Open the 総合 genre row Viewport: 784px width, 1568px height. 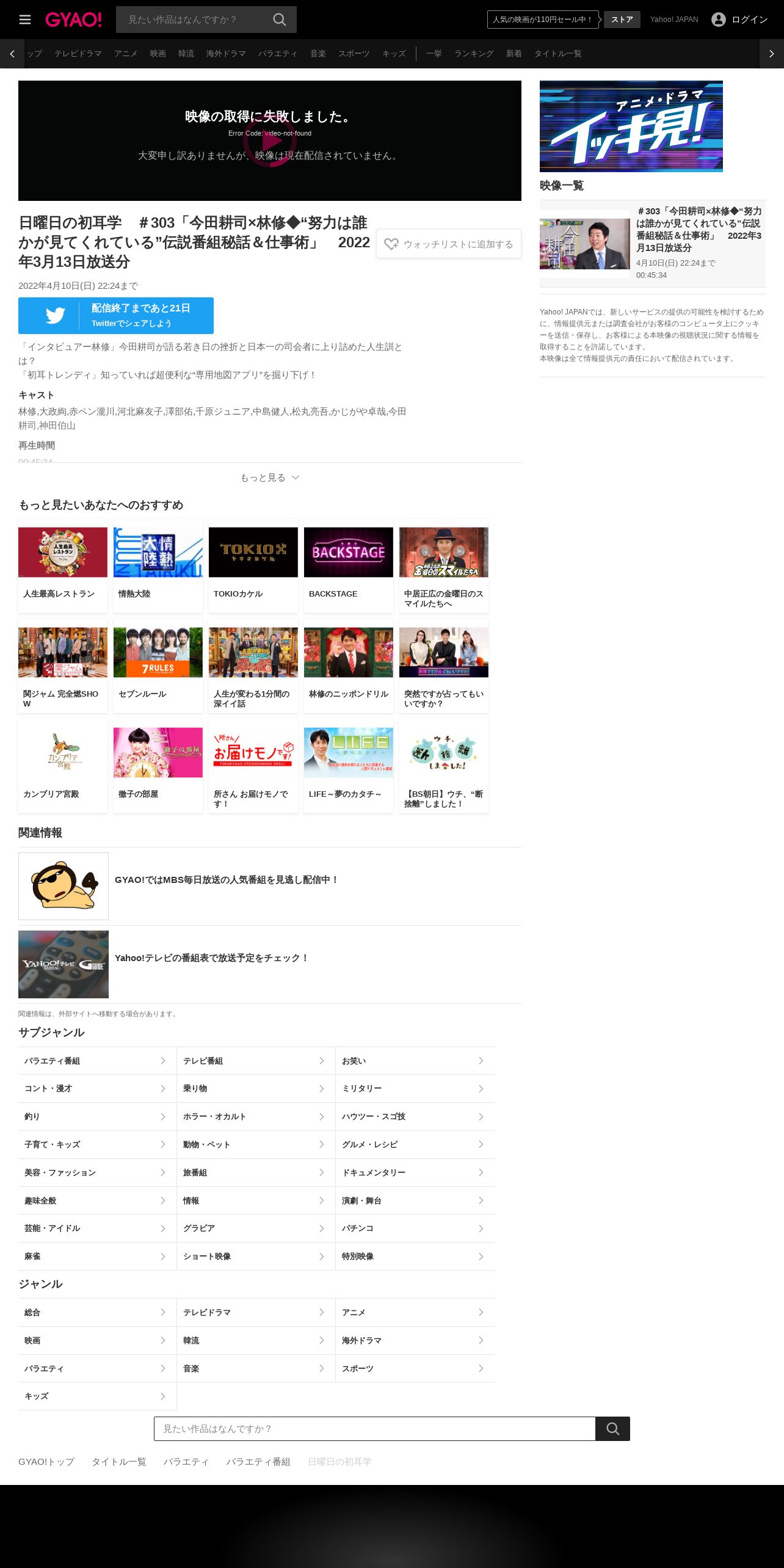pos(97,1313)
